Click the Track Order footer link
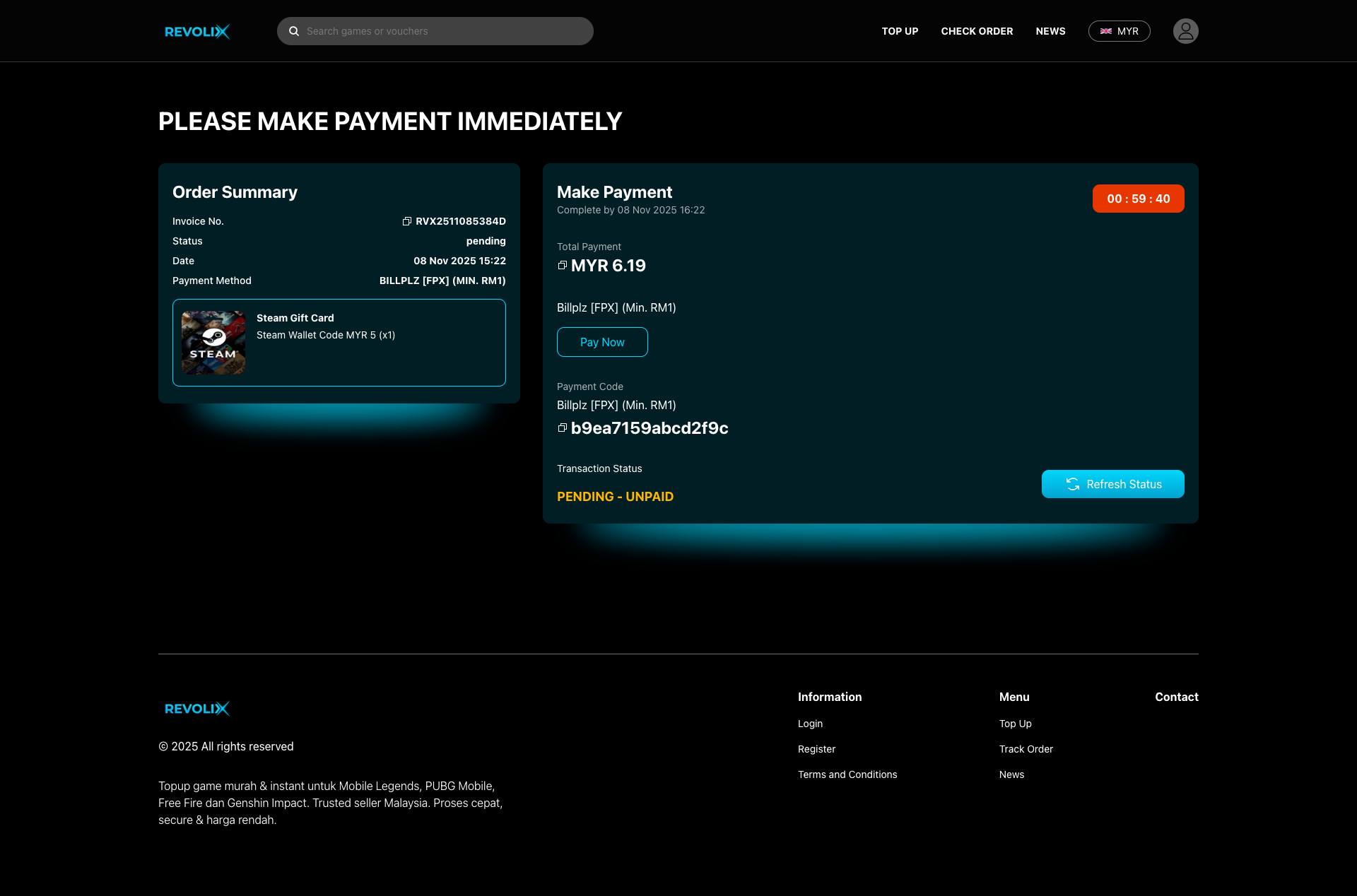 pos(1026,749)
